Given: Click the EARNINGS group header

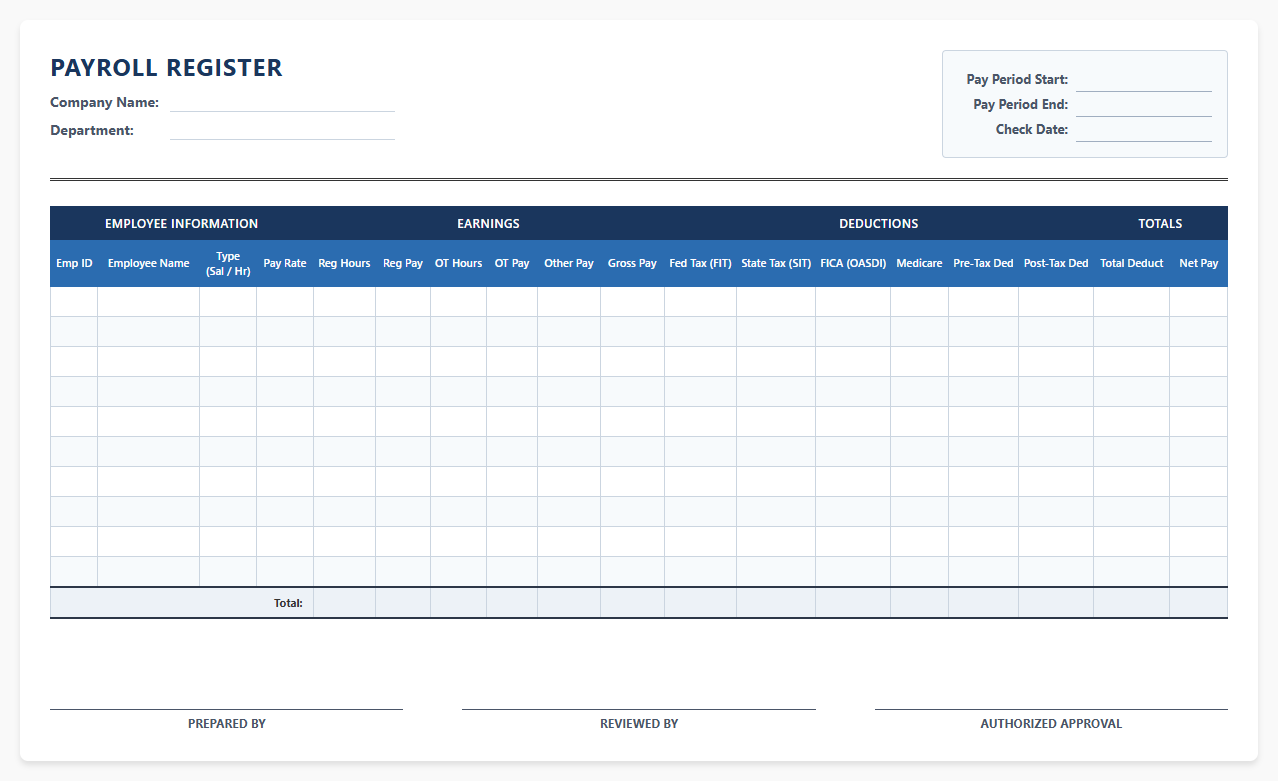Looking at the screenshot, I should pyautogui.click(x=488, y=224).
